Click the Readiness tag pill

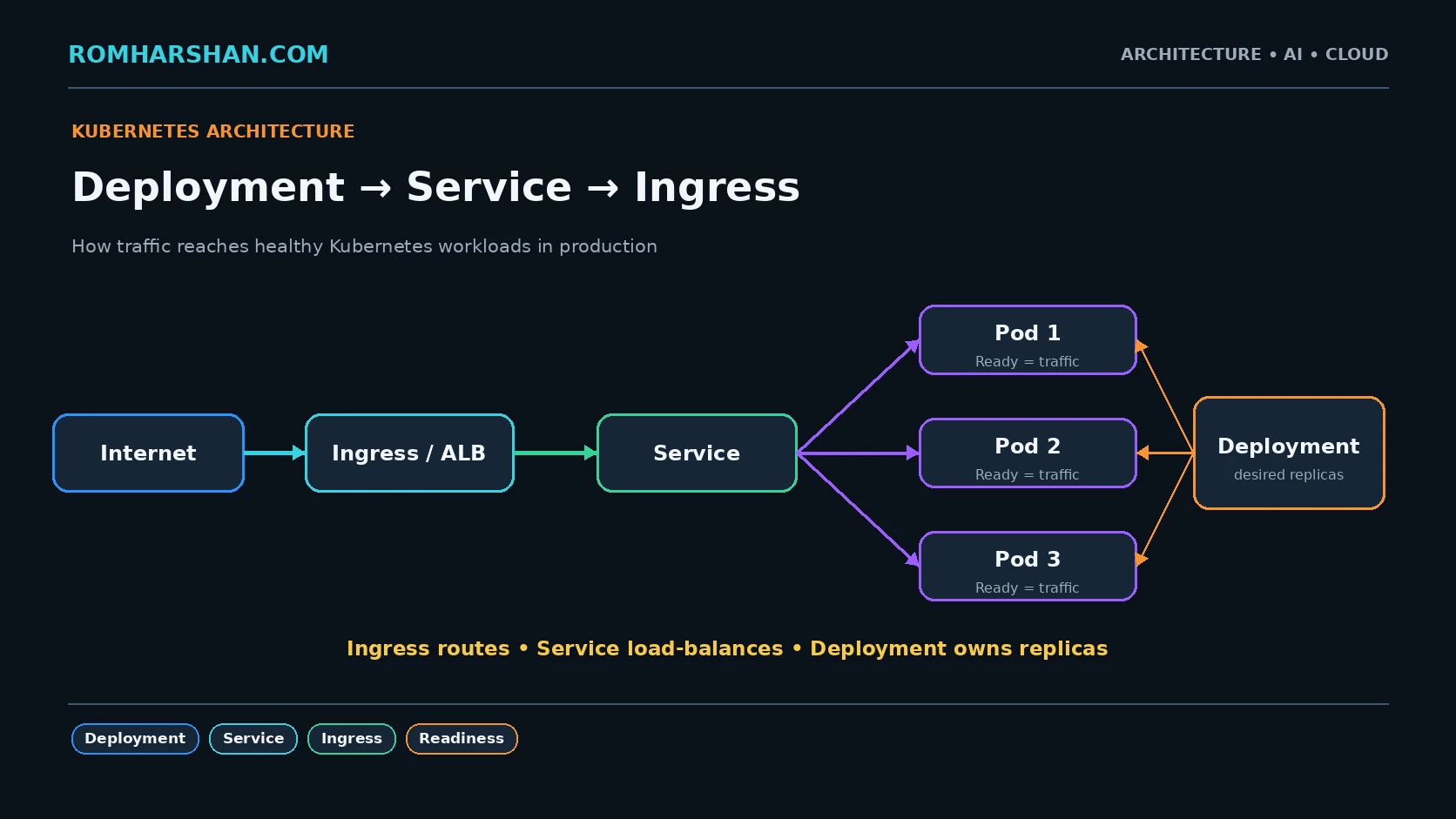462,739
